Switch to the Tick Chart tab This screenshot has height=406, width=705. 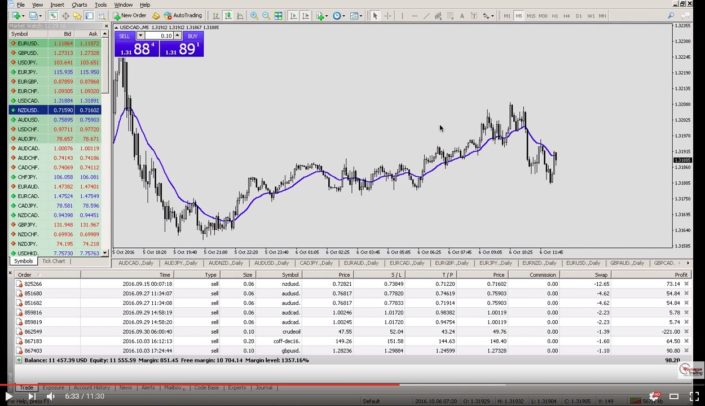click(53, 262)
